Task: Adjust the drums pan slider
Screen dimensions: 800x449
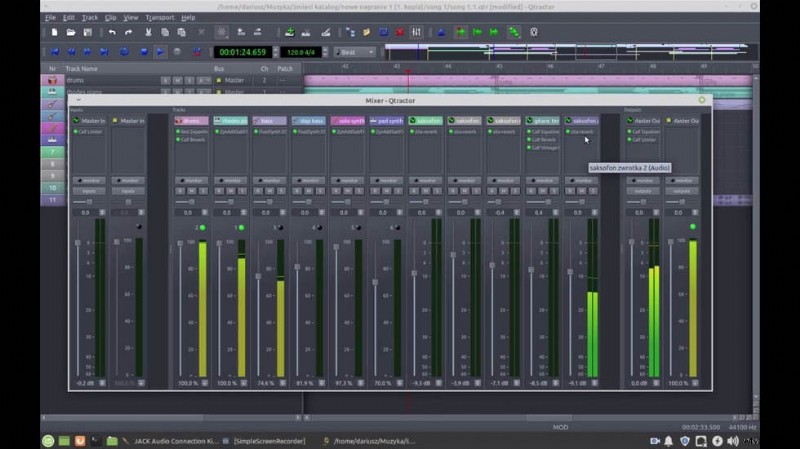Action: [191, 202]
